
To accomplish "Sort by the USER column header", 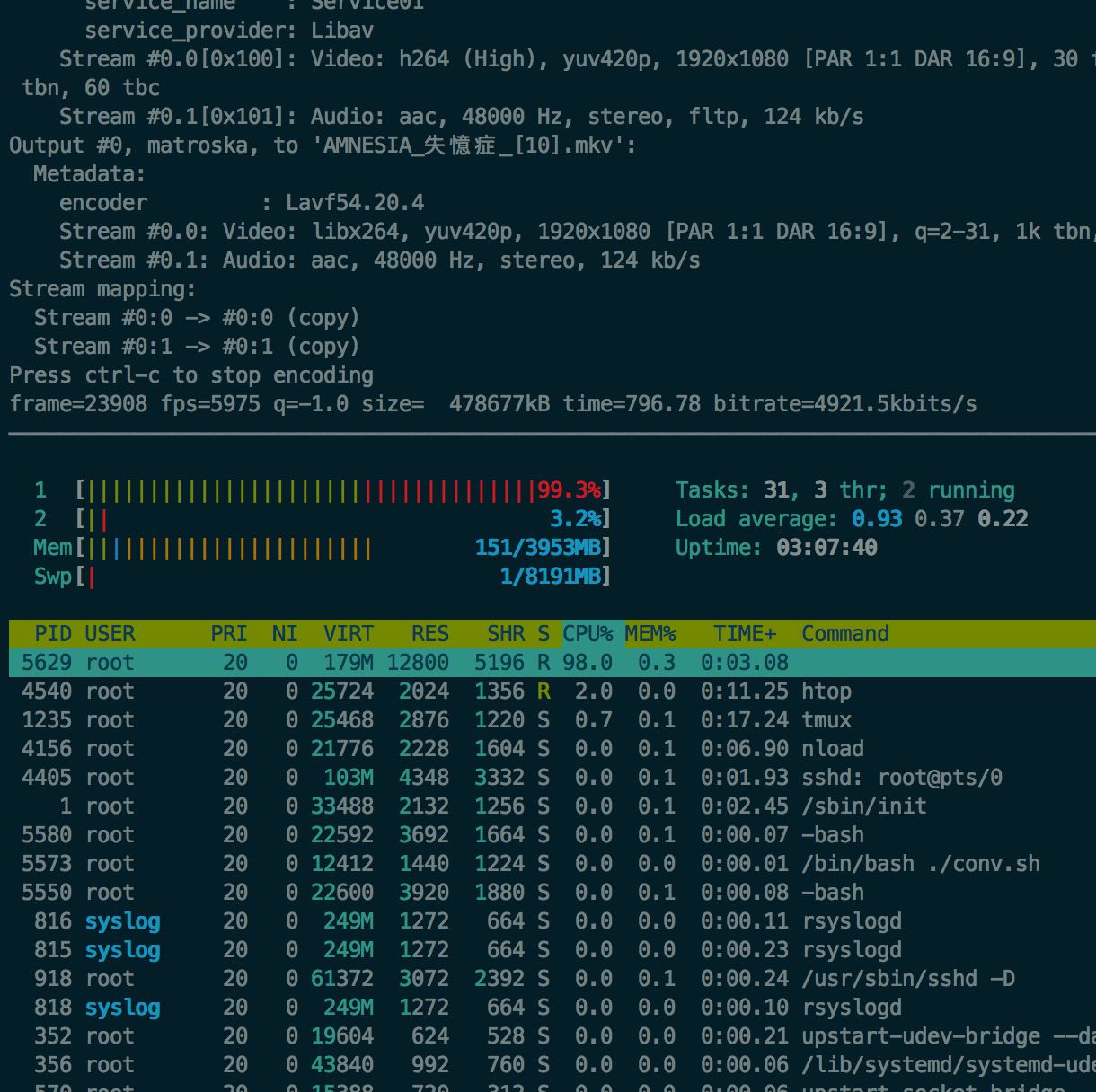I will [110, 634].
